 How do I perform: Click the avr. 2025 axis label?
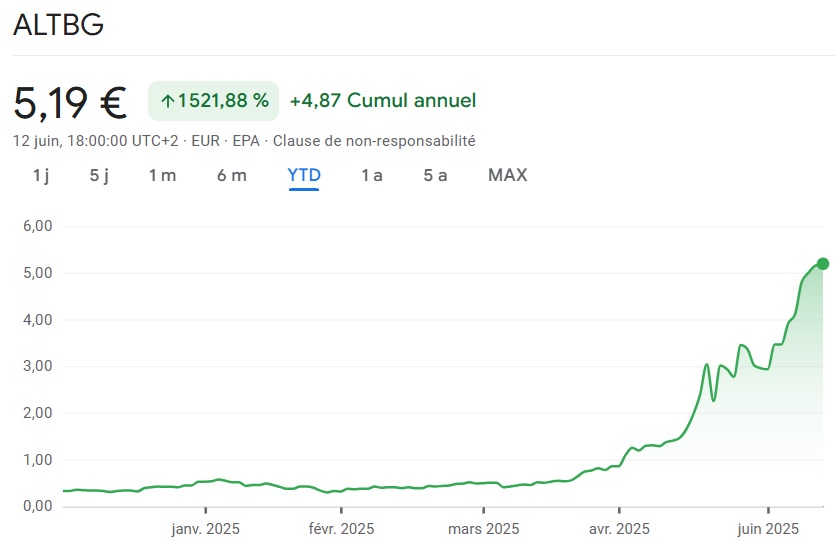(x=619, y=529)
